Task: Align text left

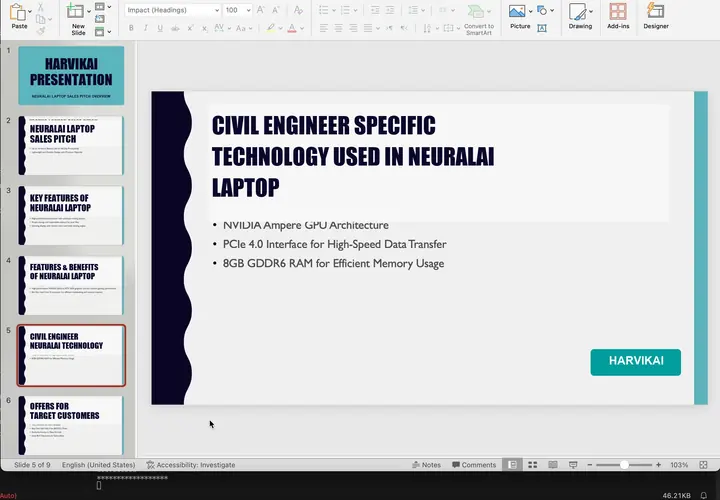Action: point(324,28)
